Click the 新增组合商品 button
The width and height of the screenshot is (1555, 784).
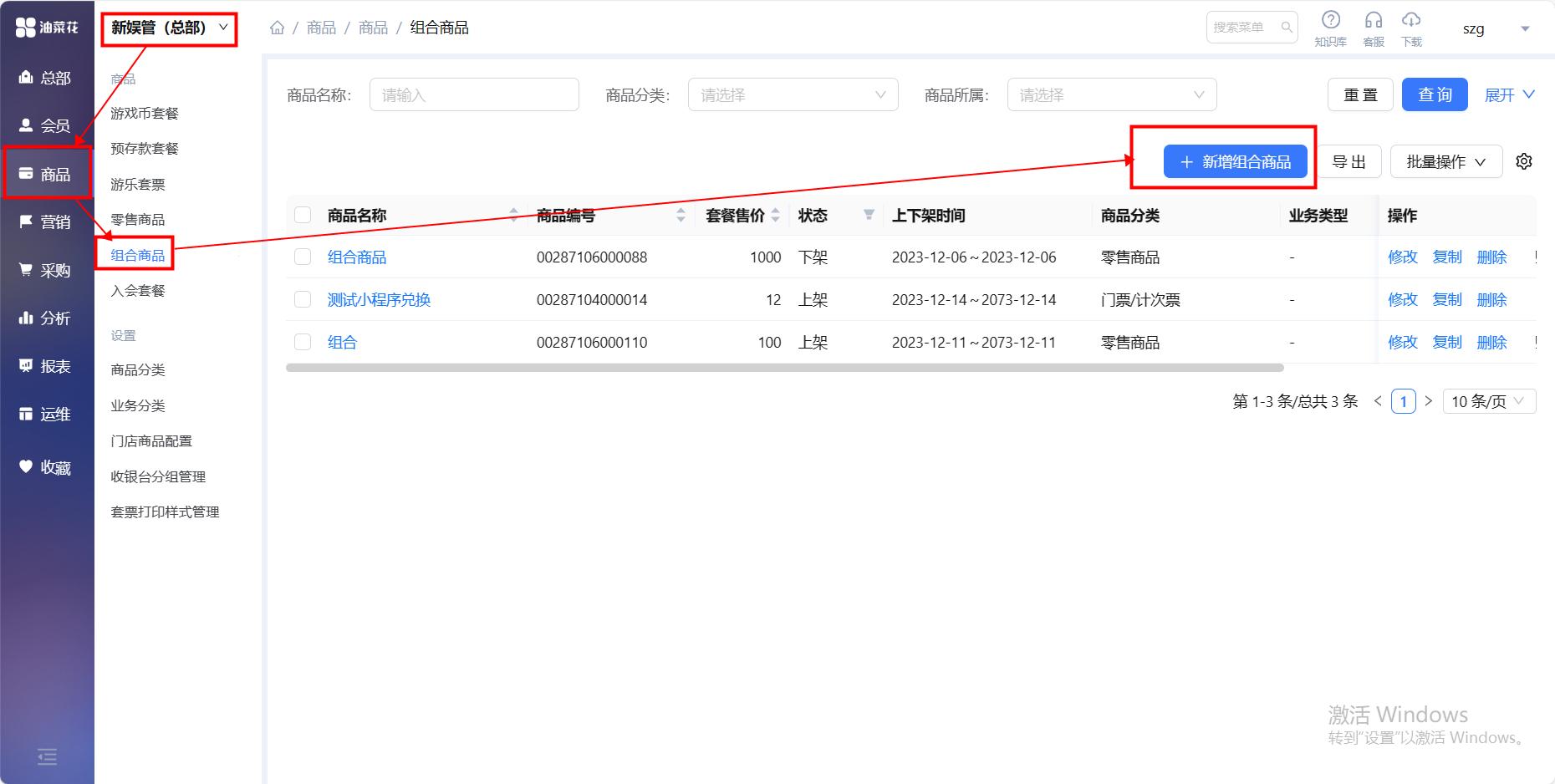[x=1236, y=162]
